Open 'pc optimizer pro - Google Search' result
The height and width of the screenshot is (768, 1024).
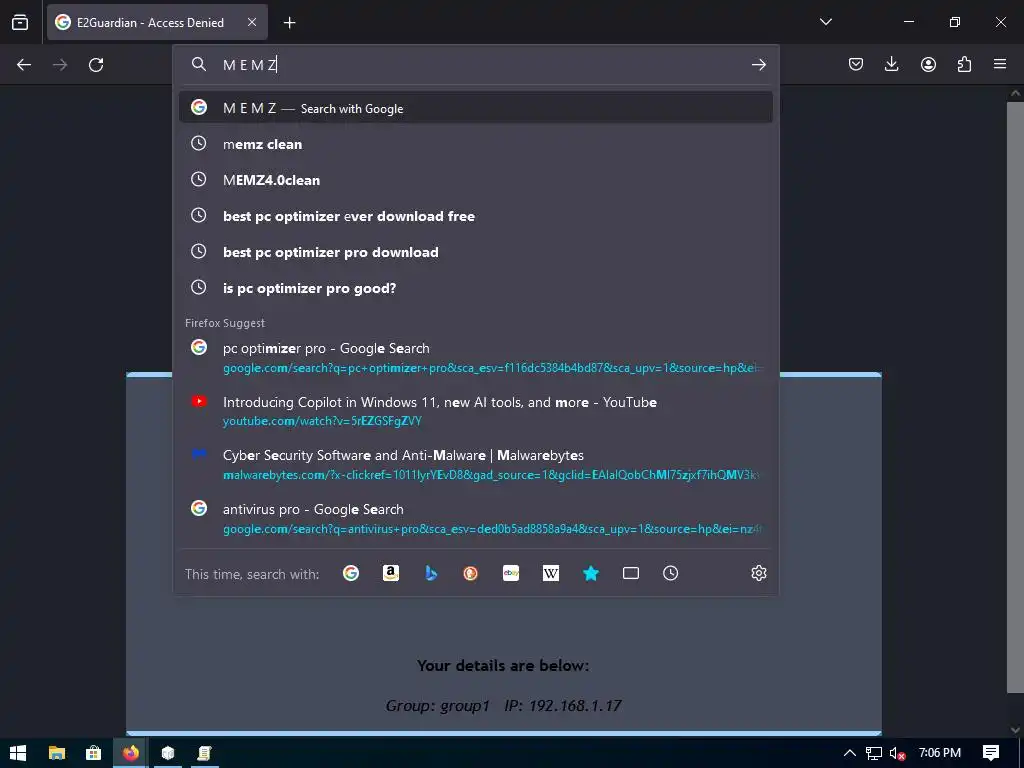pyautogui.click(x=475, y=357)
